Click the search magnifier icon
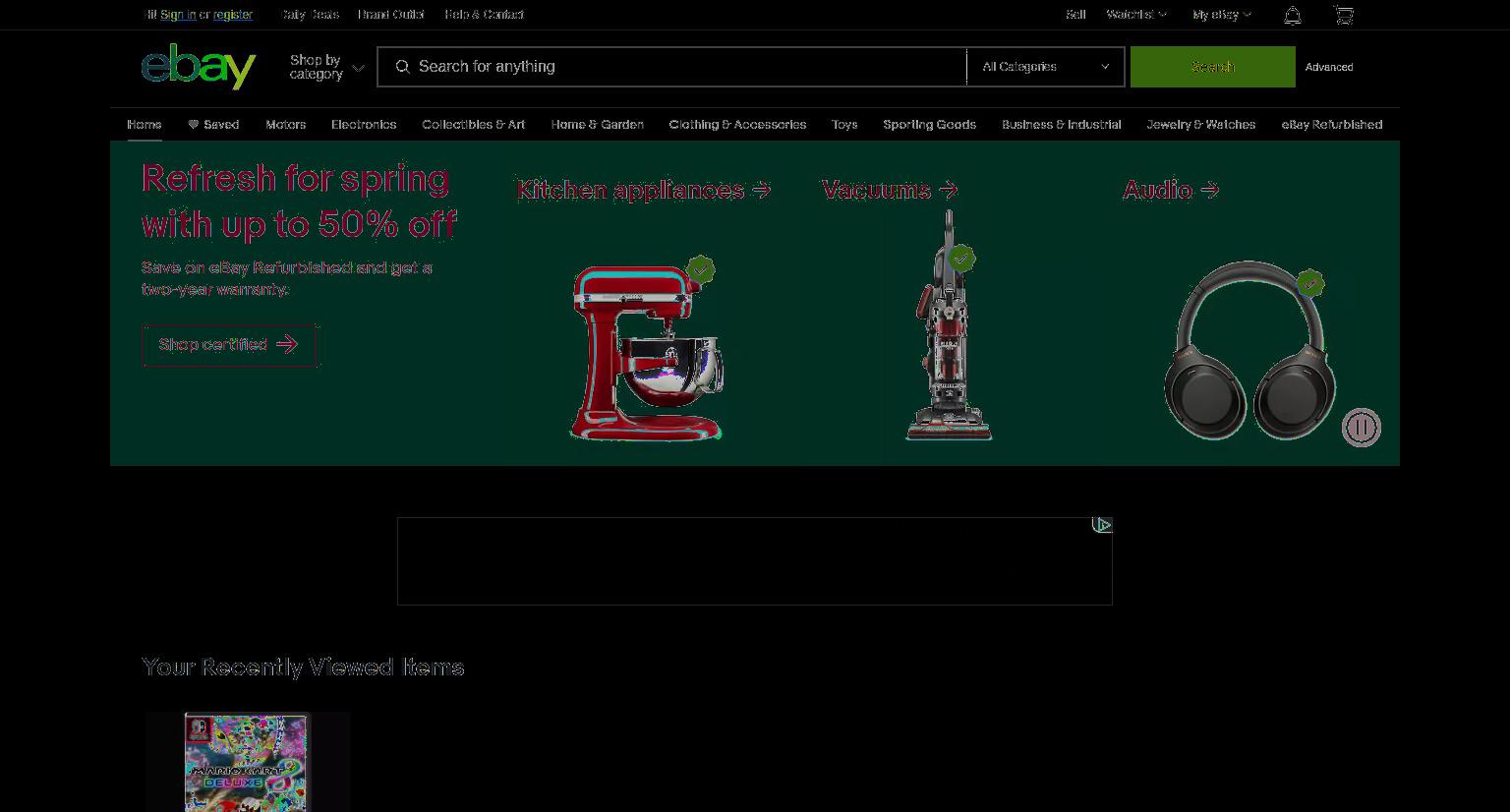Screen dimensions: 1510x812 coord(402,67)
